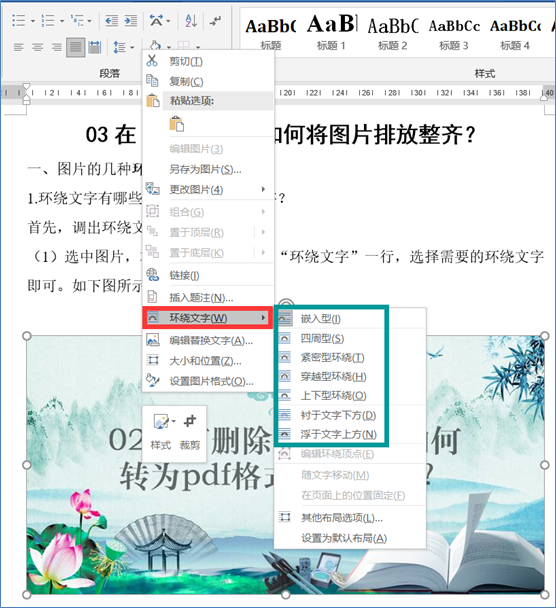
Task: Increase the paragraph indent
Action: pyautogui.click(x=131, y=20)
